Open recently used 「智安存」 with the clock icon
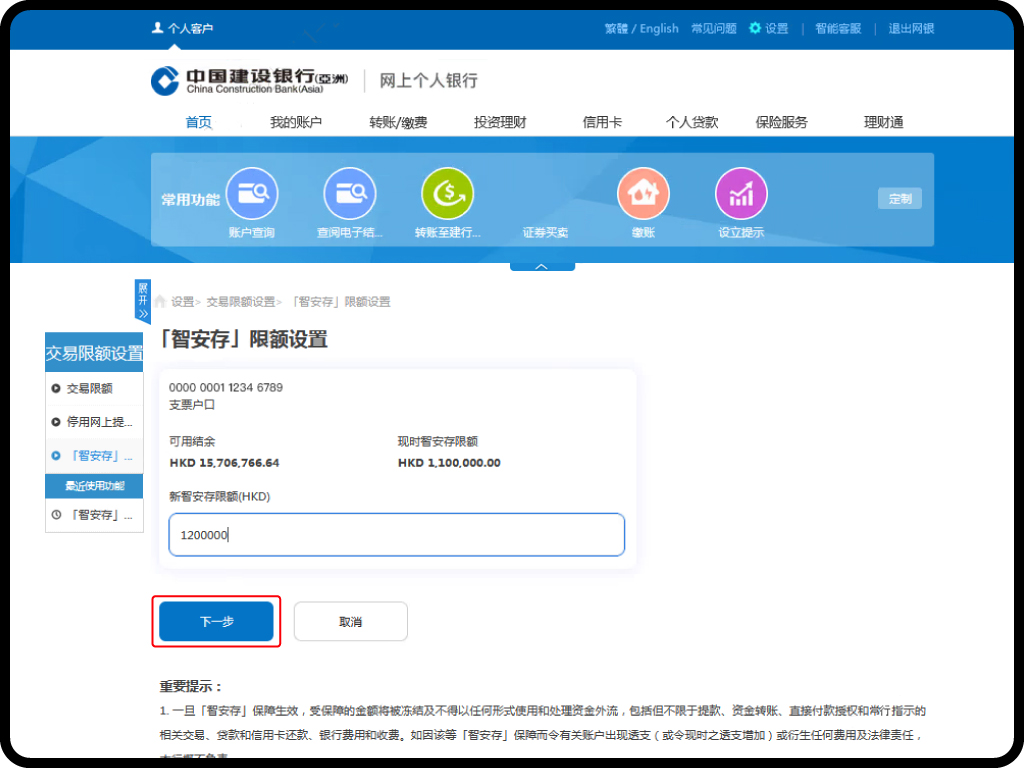This screenshot has height=768, width=1024. (92, 515)
